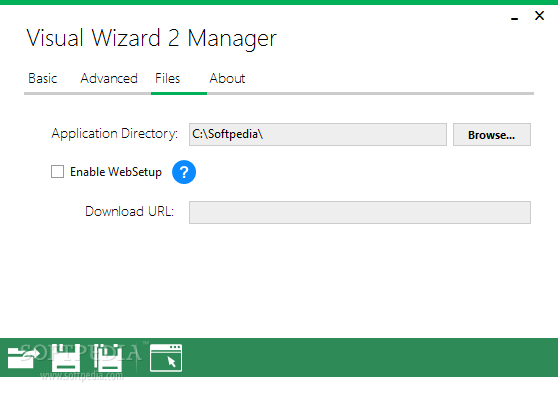Viewport: 558px width, 394px height.
Task: Open project via folder arrow icon
Action: tap(23, 358)
